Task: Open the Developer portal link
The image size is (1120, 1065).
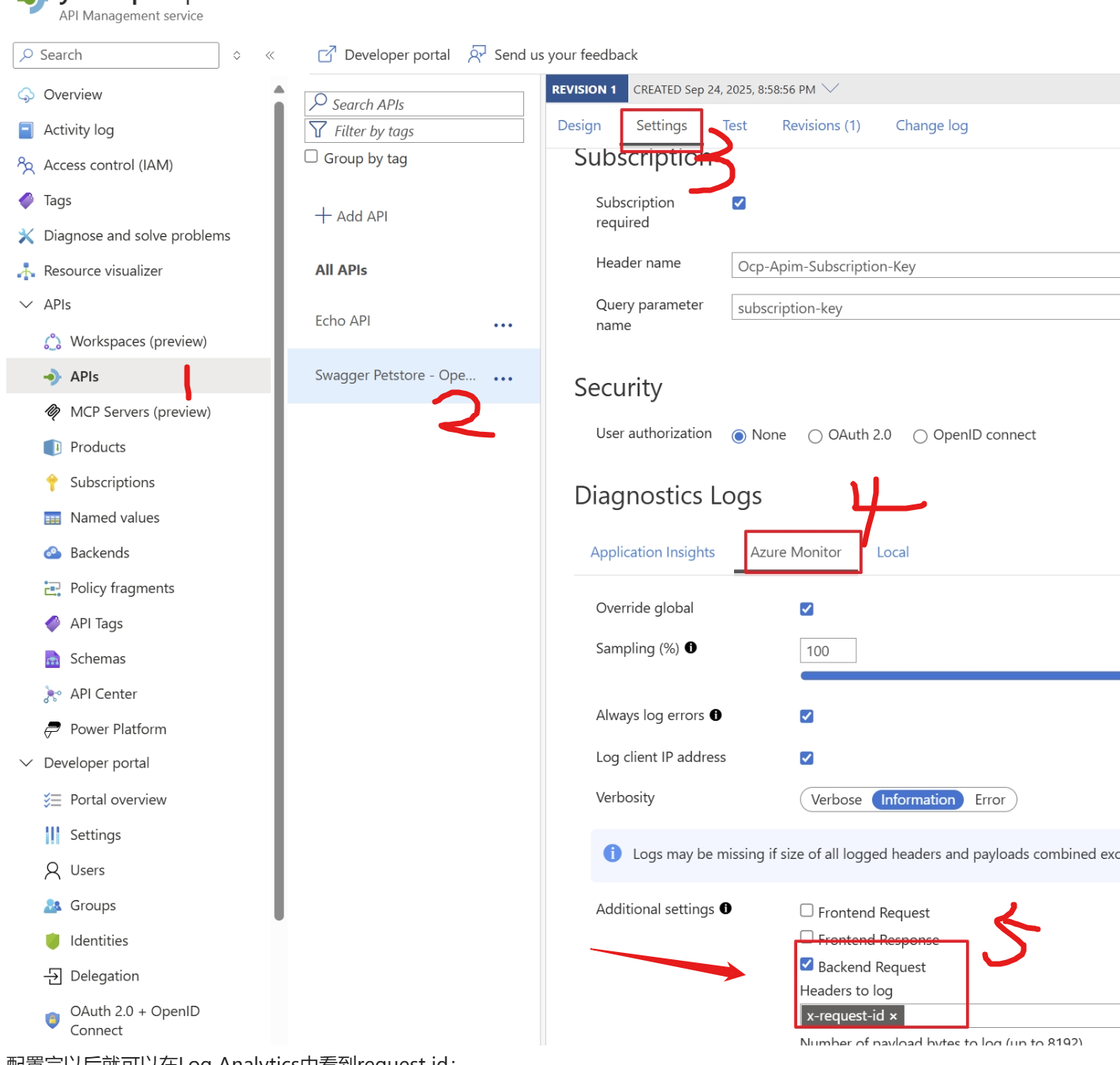Action: pyautogui.click(x=384, y=55)
